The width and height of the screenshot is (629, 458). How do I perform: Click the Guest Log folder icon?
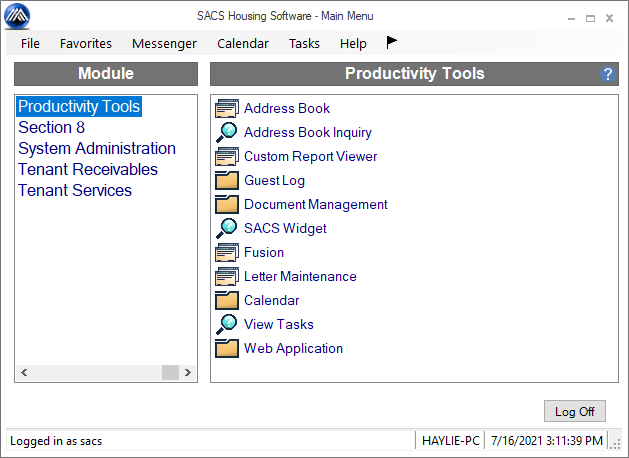point(227,180)
